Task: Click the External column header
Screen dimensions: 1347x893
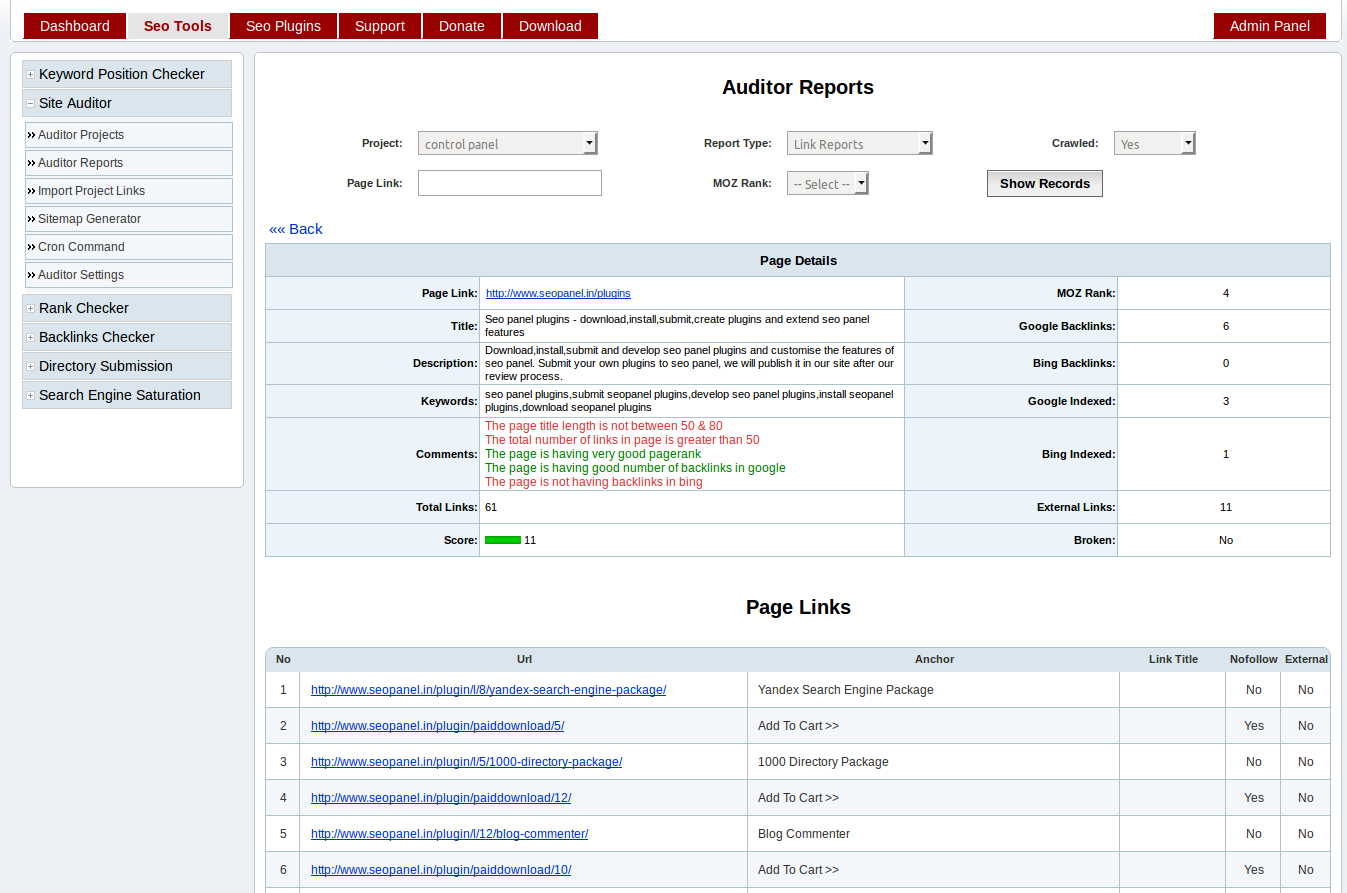Action: [x=1306, y=659]
